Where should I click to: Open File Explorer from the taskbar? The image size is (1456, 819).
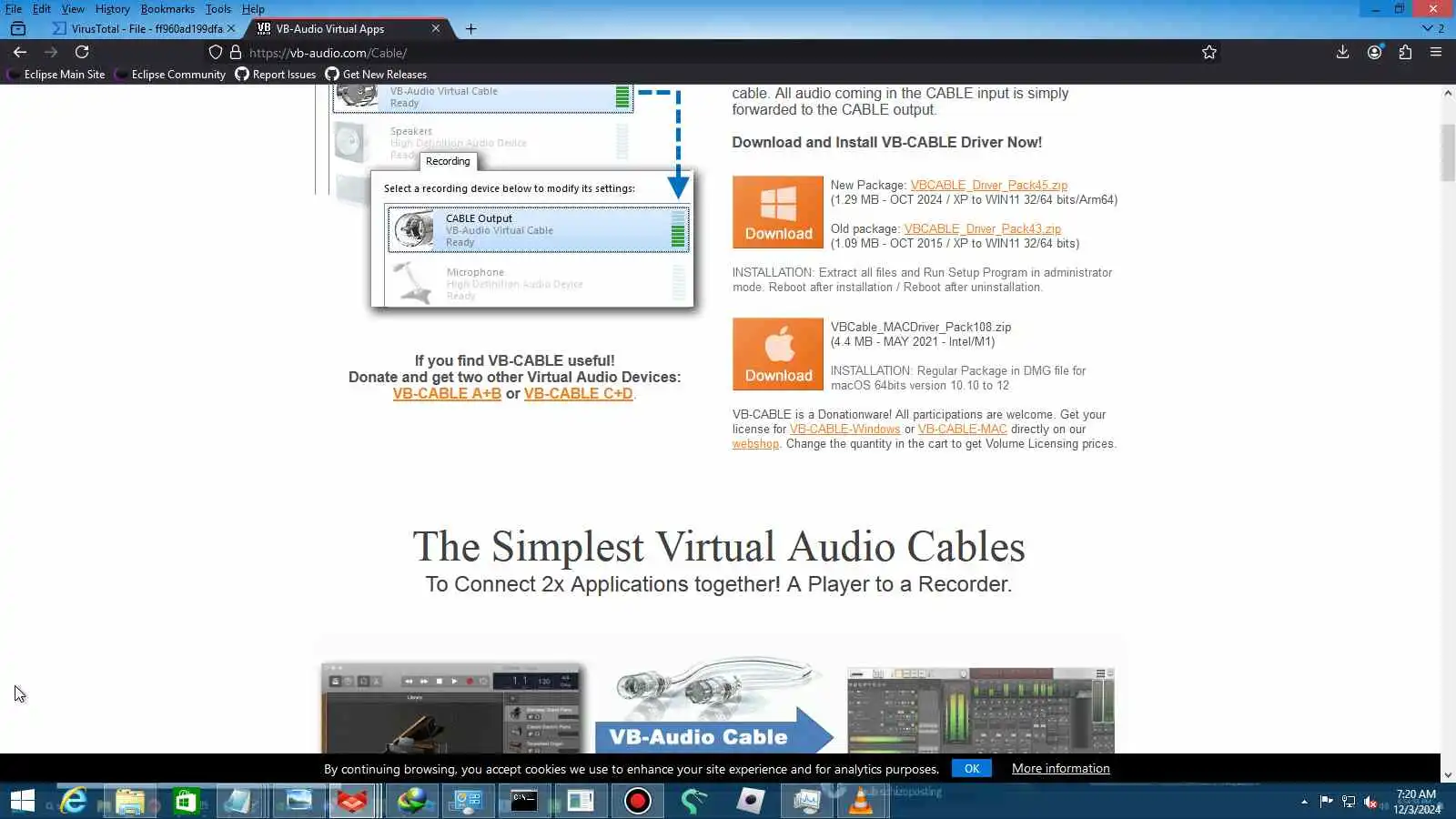(x=129, y=801)
